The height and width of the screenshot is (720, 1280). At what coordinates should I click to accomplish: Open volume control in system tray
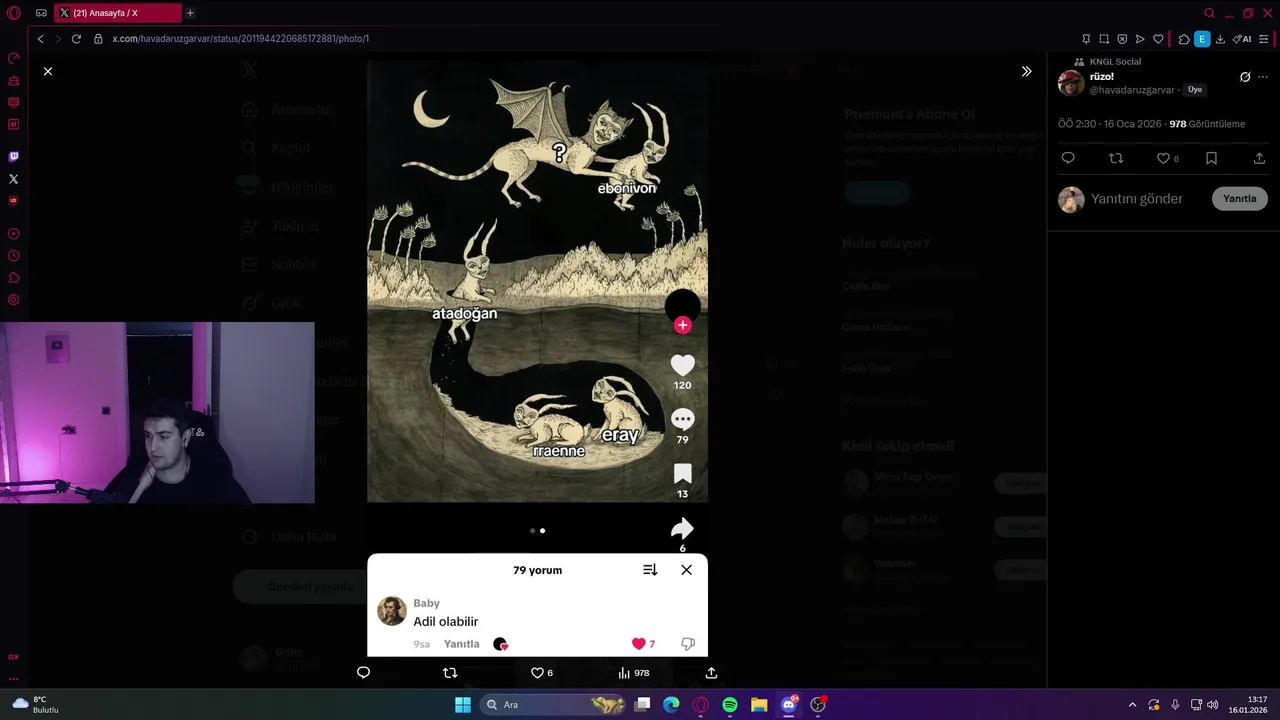coord(1212,705)
